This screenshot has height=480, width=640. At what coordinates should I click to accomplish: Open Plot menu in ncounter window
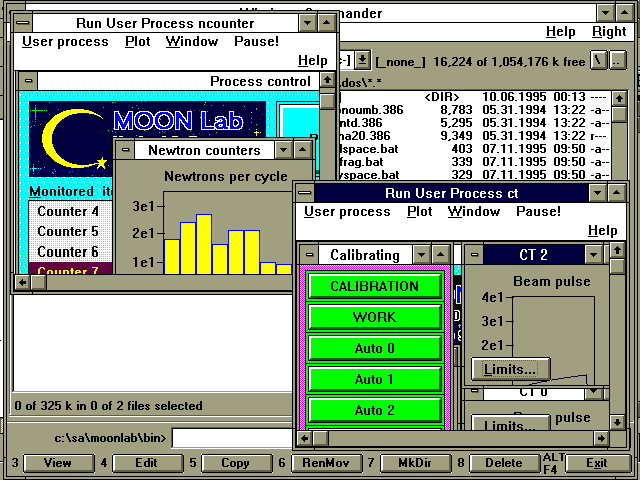coord(137,41)
